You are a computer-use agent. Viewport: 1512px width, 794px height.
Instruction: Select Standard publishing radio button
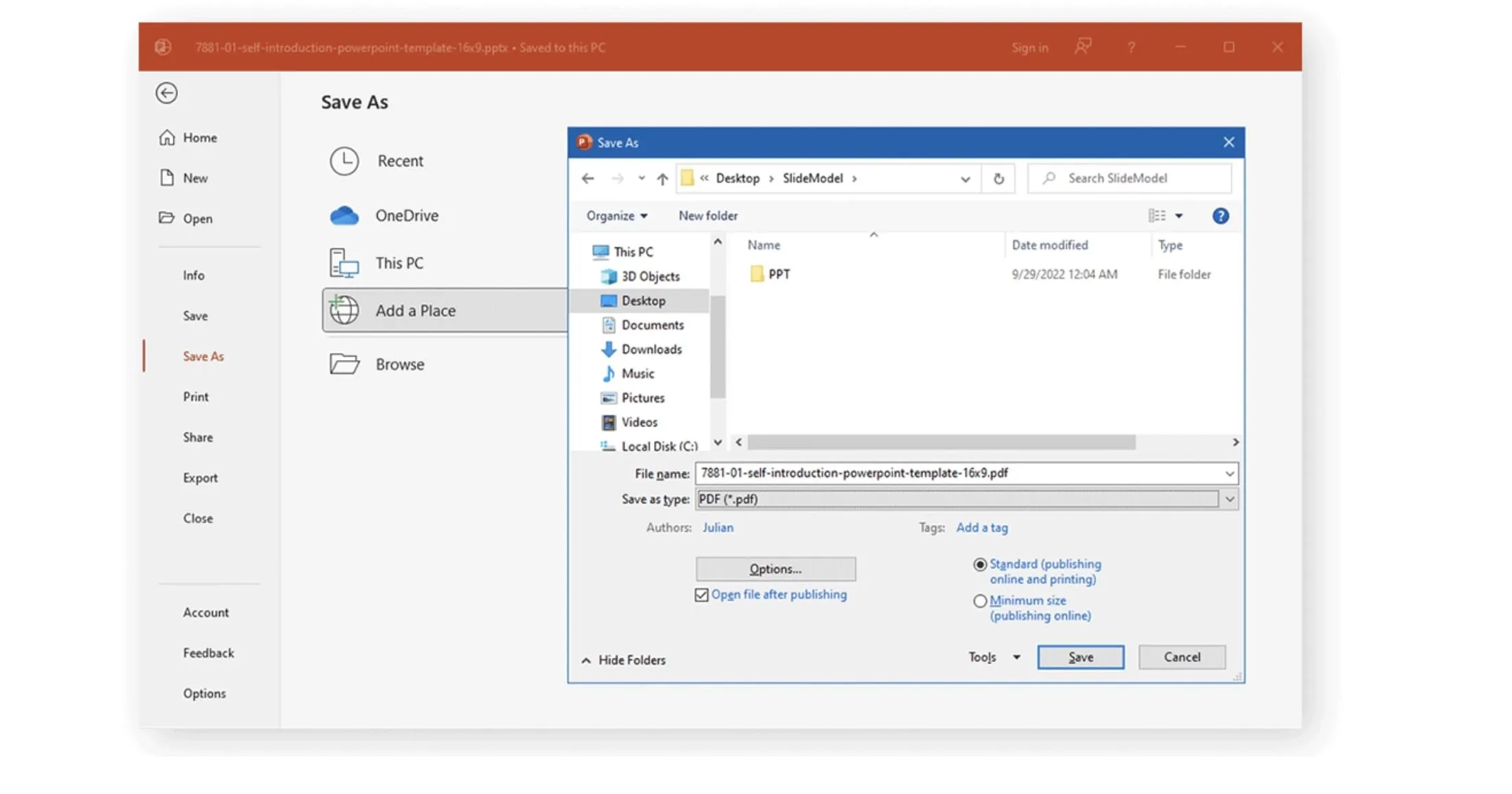[x=980, y=565]
